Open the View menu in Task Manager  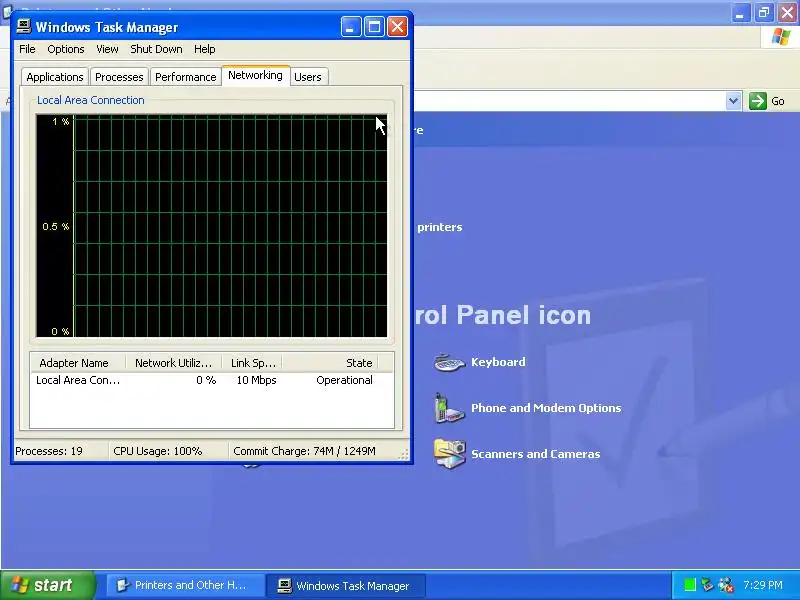pos(107,49)
